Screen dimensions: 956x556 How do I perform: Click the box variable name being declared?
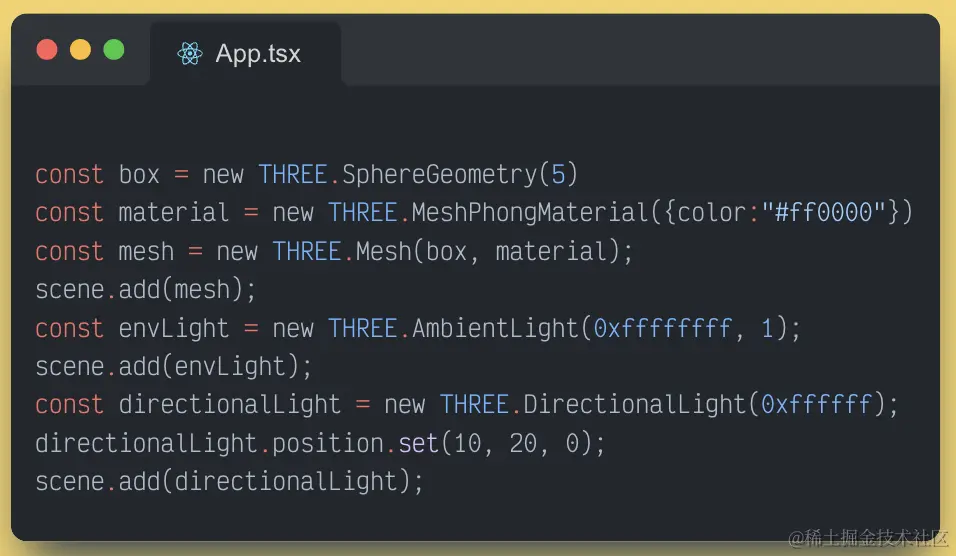coord(139,174)
